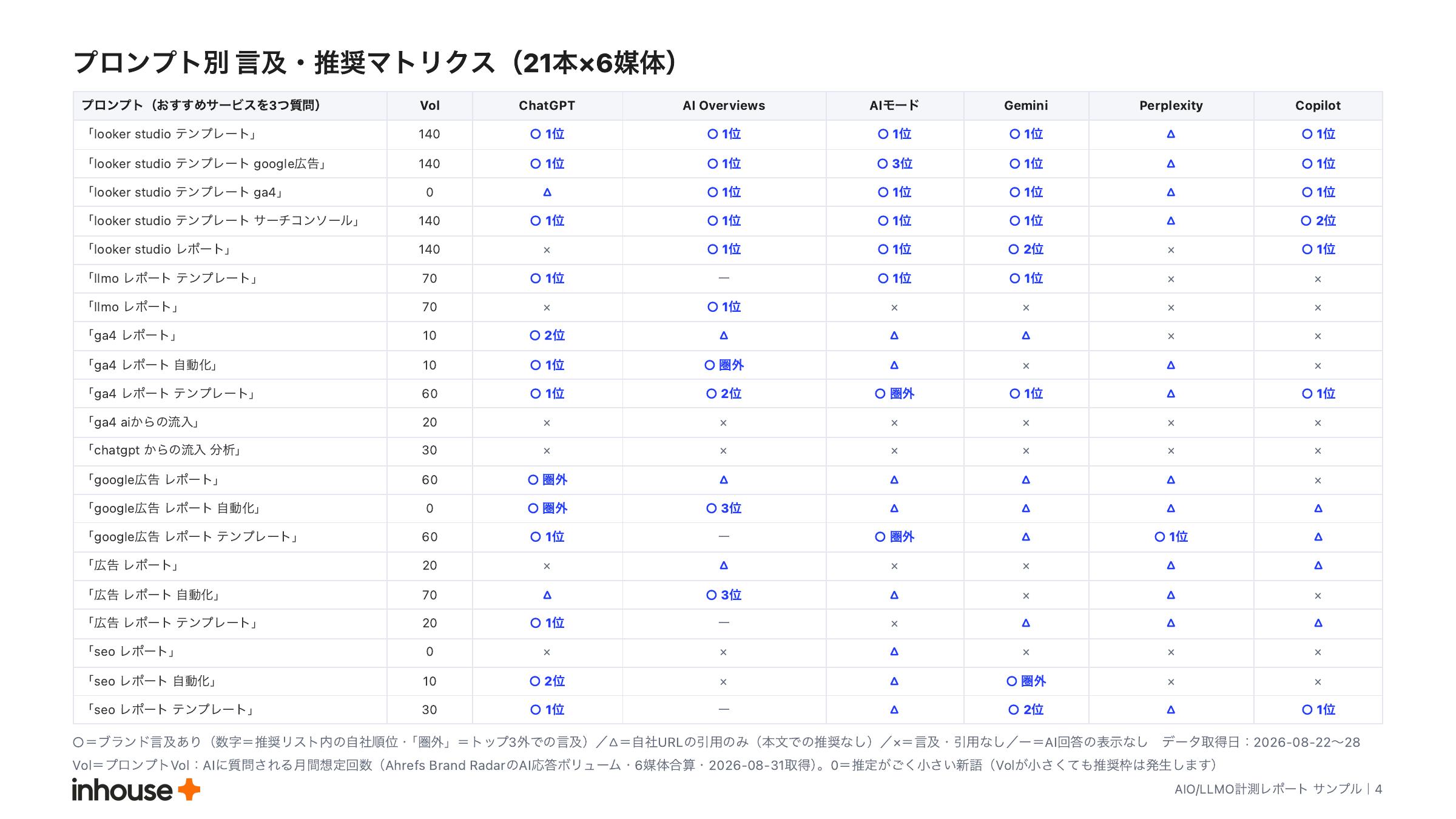Click row 「seo レポート 自動化」
This screenshot has height=819, width=1456.
(x=728, y=681)
